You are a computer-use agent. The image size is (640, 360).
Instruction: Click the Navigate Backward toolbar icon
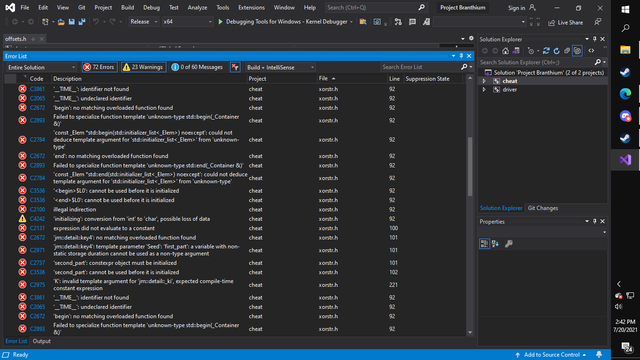tap(15, 22)
